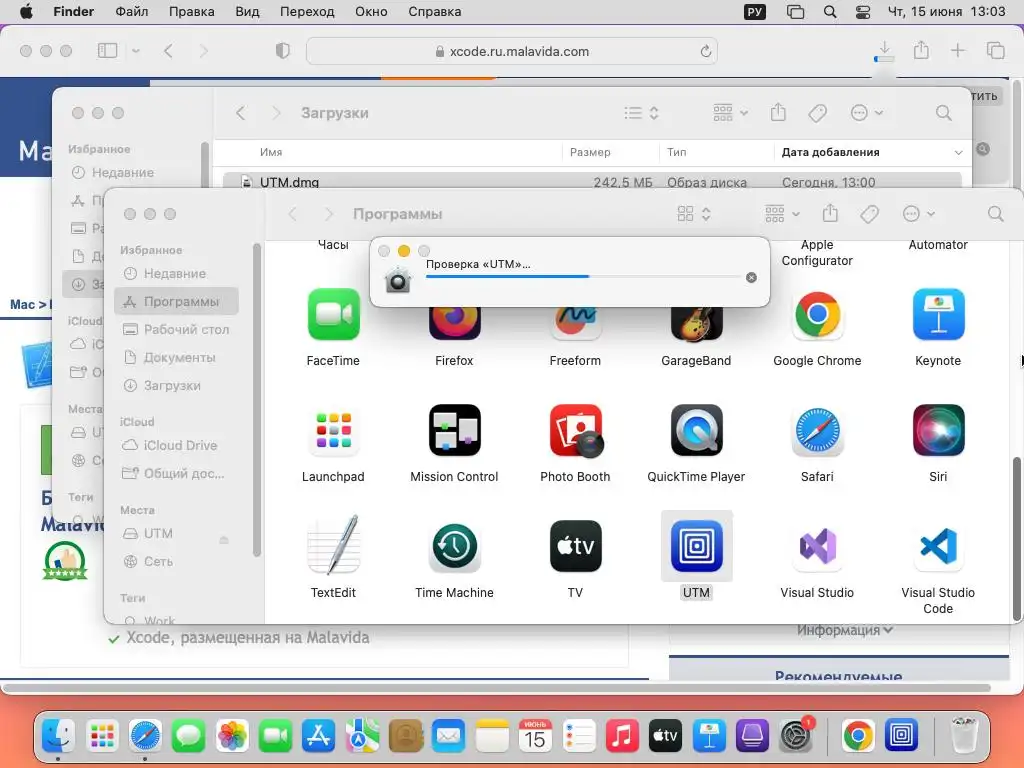Open new tab in Safari
The width and height of the screenshot is (1024, 768).
click(x=957, y=50)
